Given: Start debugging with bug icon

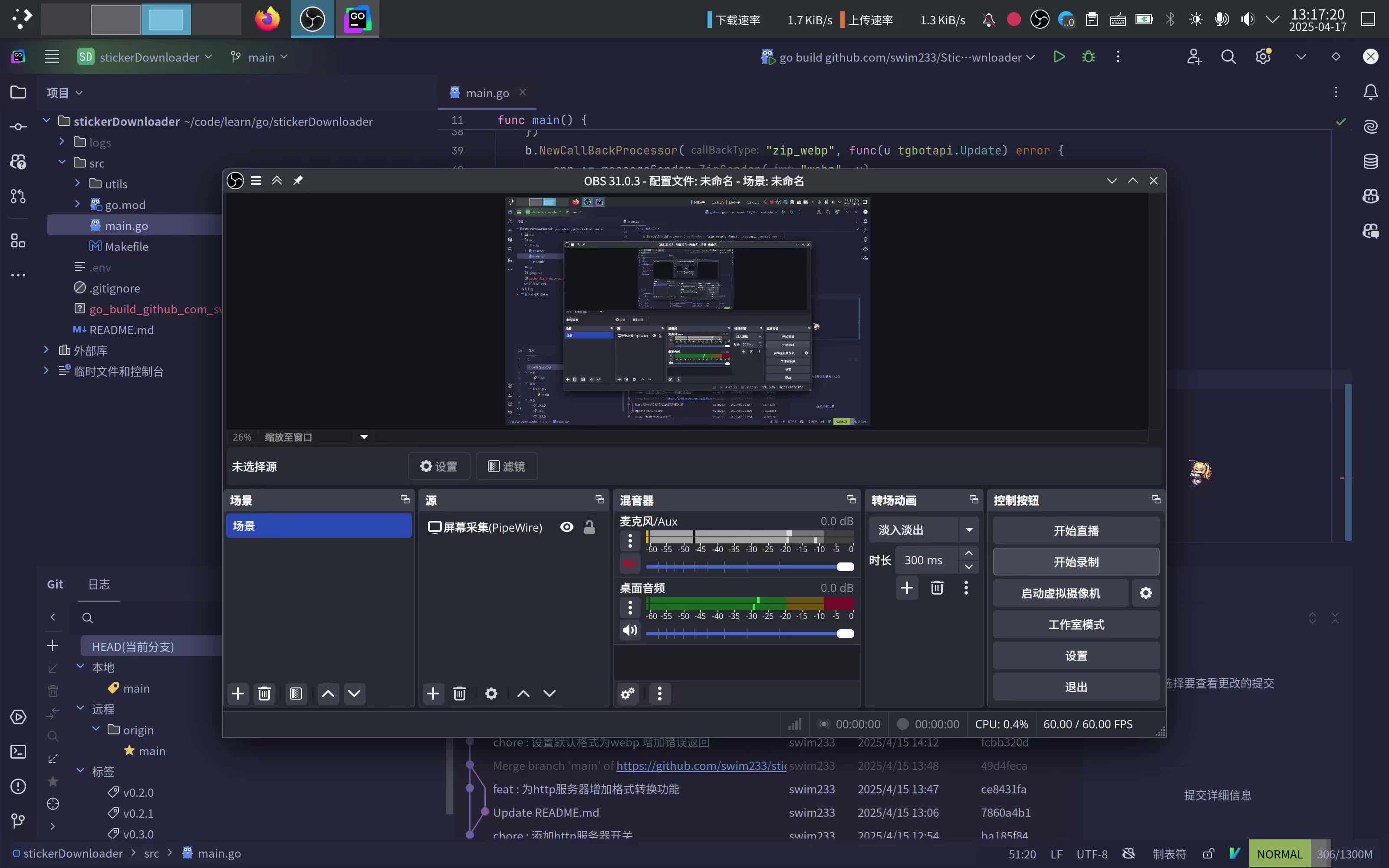Looking at the screenshot, I should [1088, 57].
